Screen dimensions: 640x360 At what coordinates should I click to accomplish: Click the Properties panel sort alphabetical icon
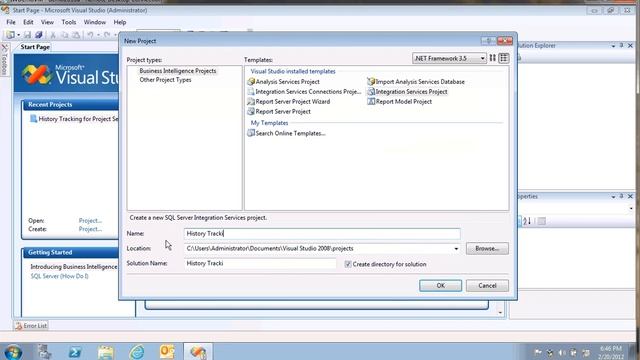[x=527, y=221]
